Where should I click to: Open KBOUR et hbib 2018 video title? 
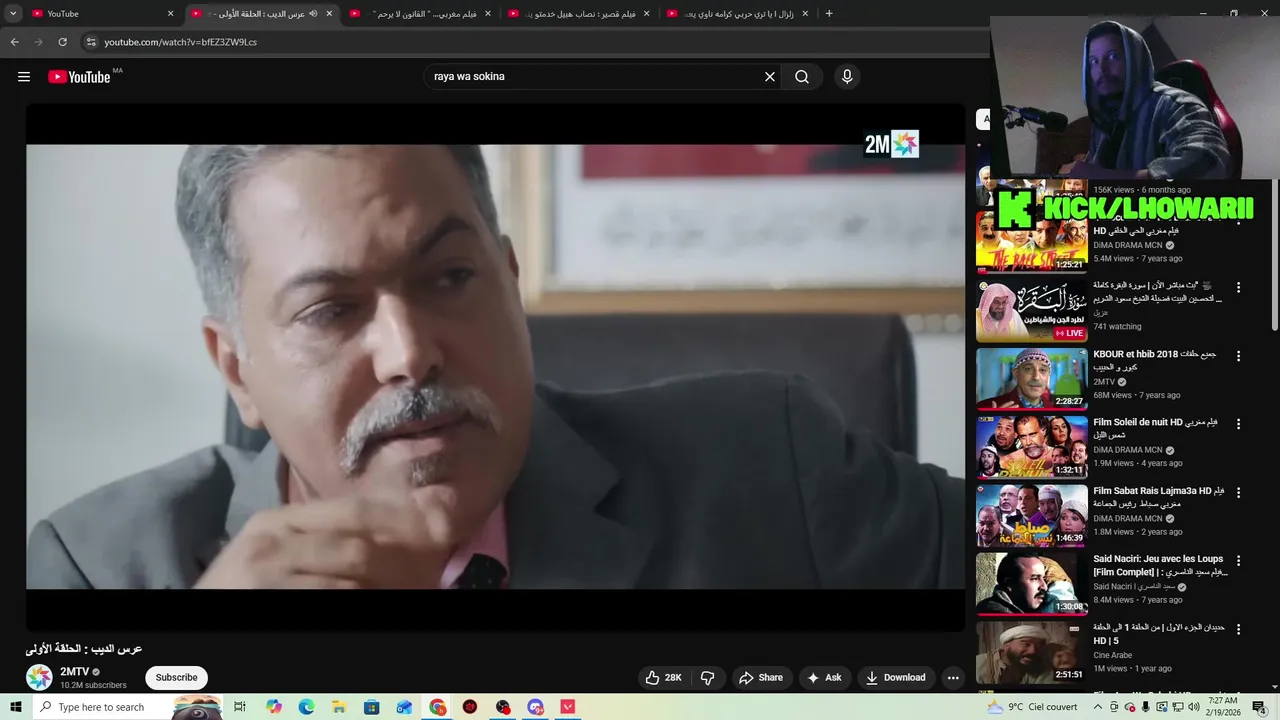tap(1154, 360)
